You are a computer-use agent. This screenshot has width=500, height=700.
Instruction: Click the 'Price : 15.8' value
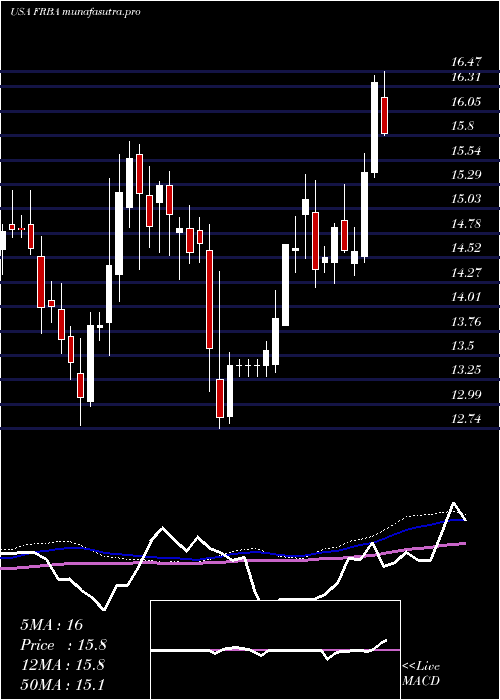coord(63,645)
